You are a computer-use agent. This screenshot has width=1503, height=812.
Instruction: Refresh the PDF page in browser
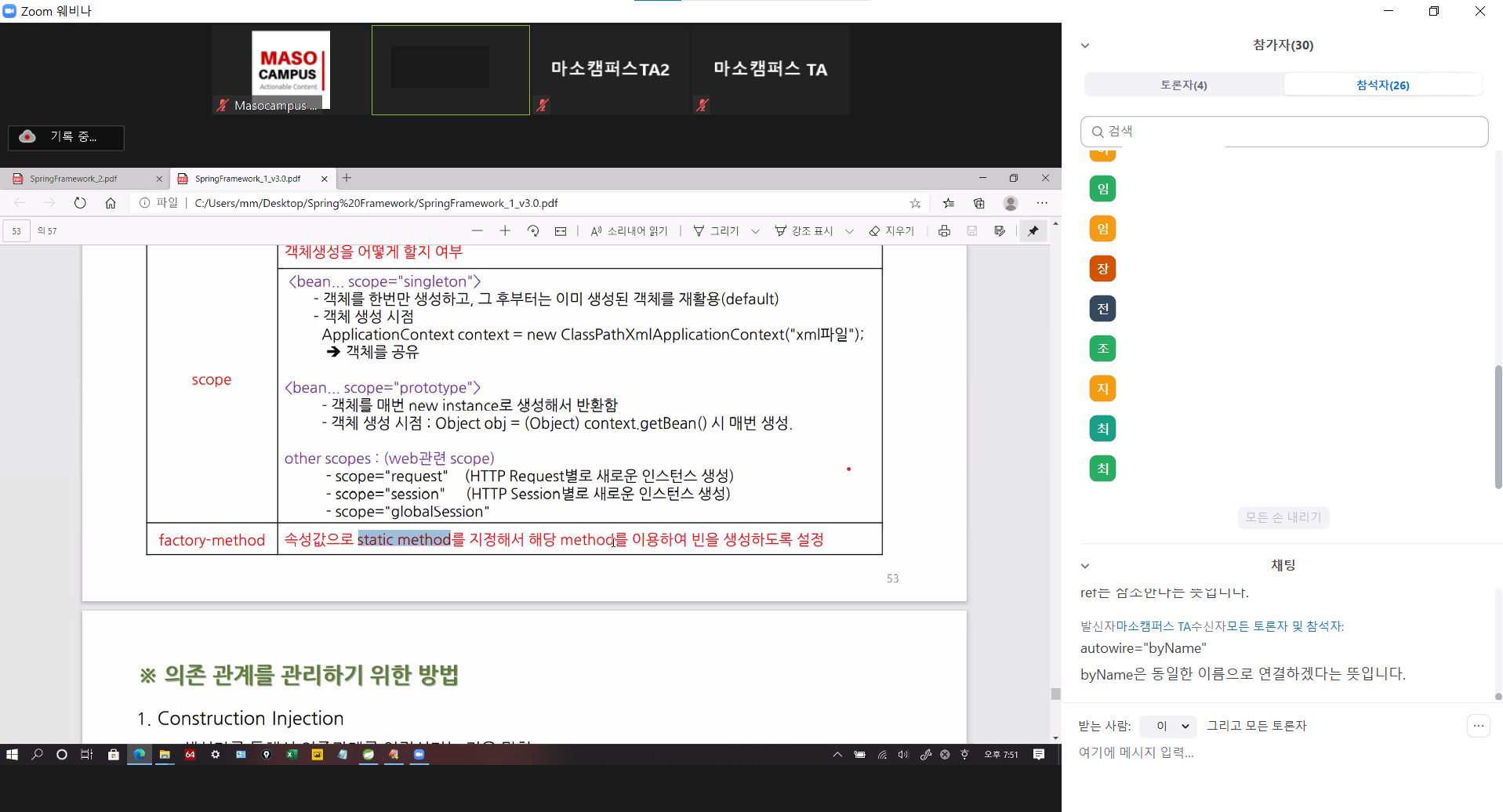pos(80,203)
